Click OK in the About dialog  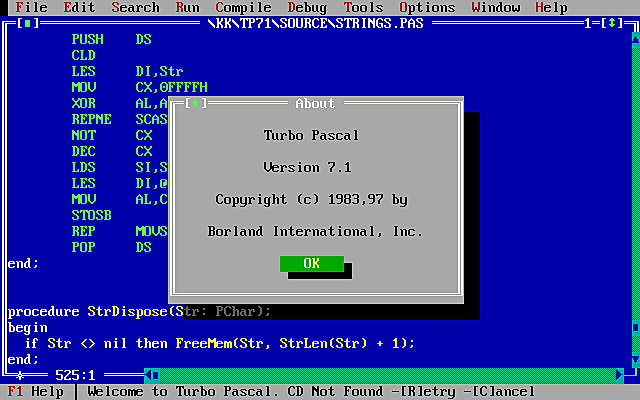point(312,263)
